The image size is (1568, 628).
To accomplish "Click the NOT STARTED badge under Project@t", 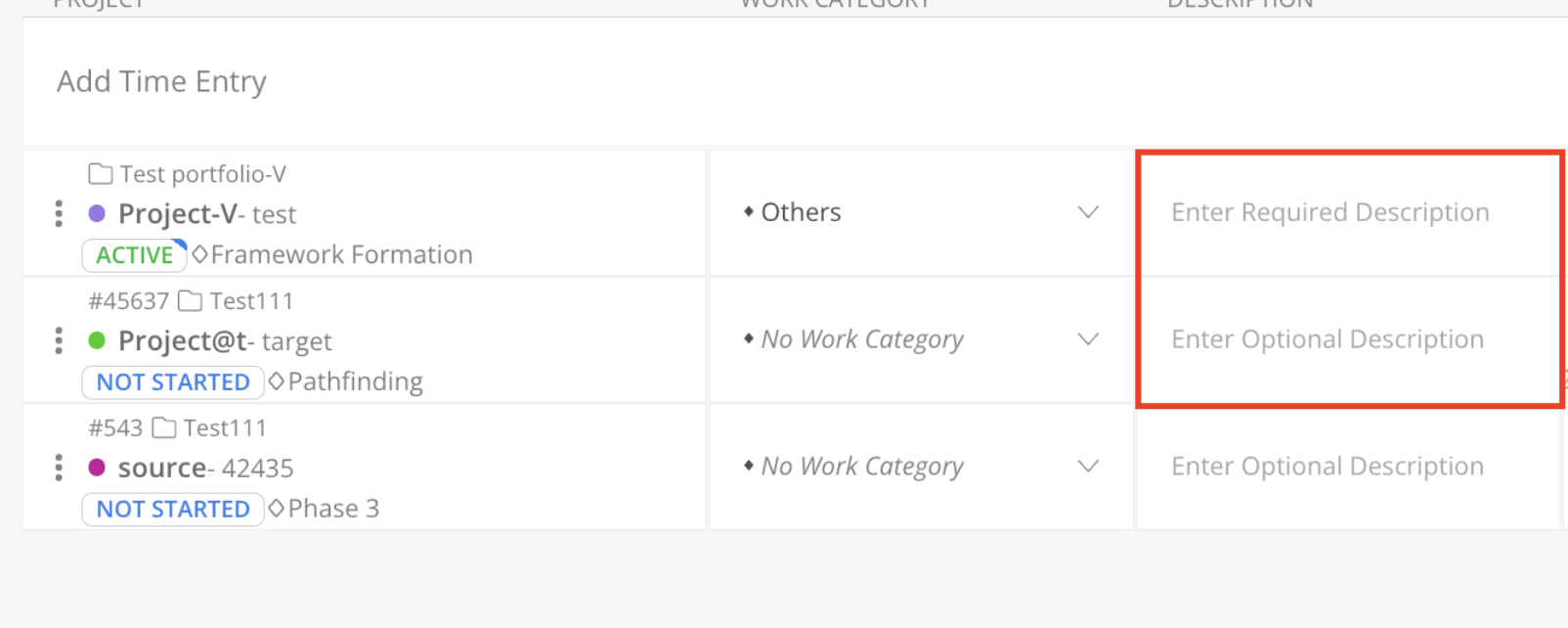I will (x=173, y=382).
